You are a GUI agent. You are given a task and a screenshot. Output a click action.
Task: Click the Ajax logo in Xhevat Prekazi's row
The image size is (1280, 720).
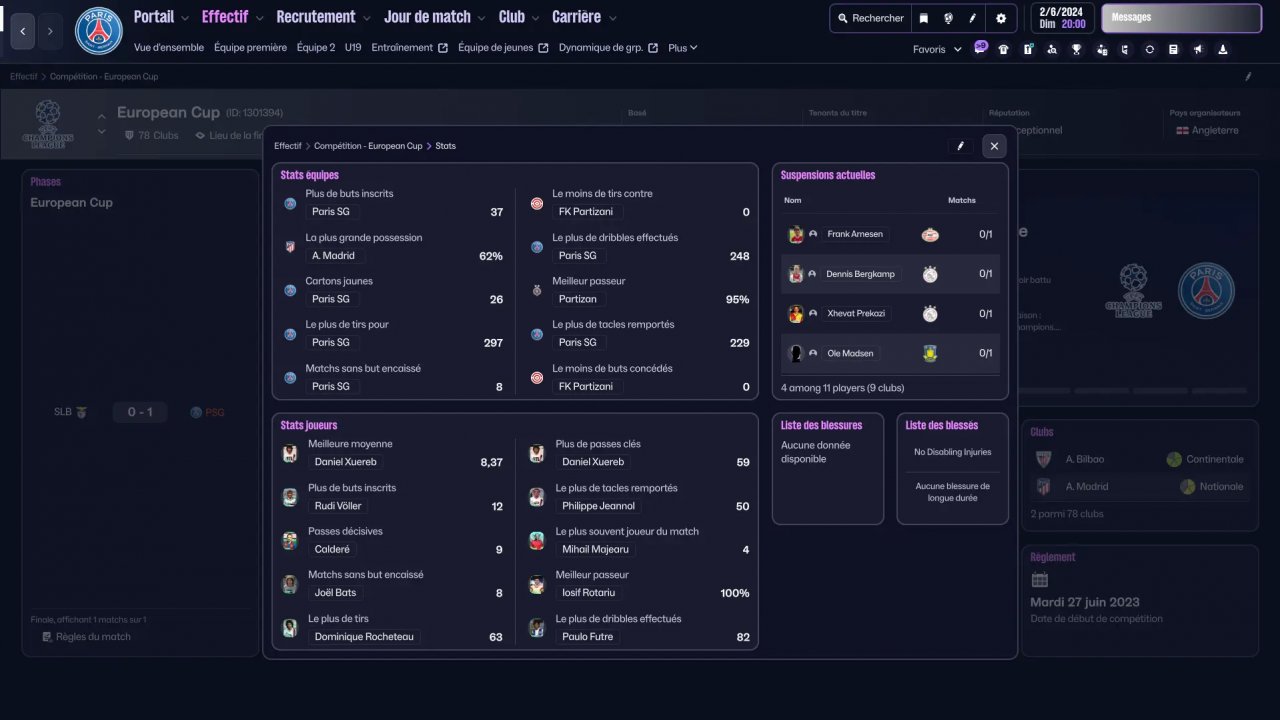pos(930,314)
